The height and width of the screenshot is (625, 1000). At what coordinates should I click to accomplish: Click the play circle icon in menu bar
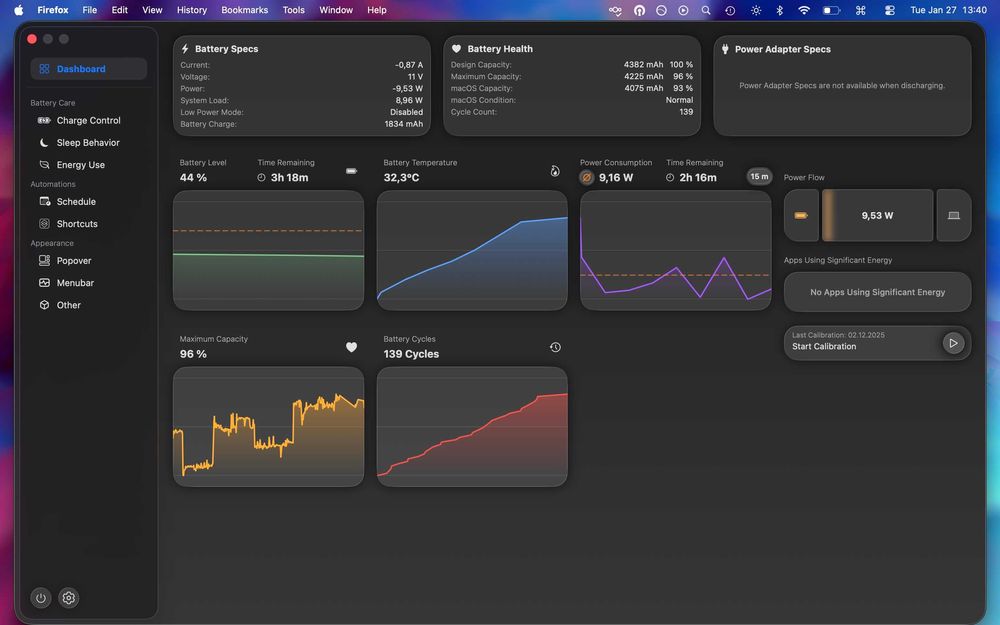683,10
